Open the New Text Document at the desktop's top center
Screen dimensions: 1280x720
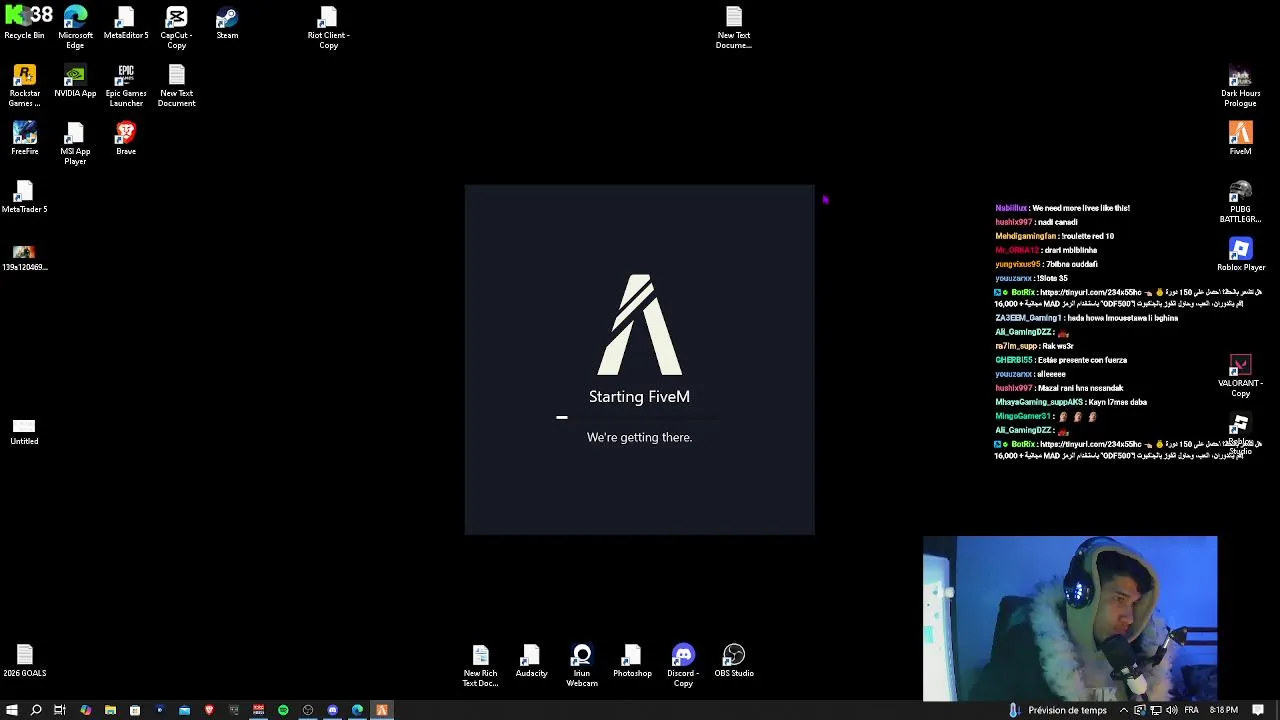(734, 28)
